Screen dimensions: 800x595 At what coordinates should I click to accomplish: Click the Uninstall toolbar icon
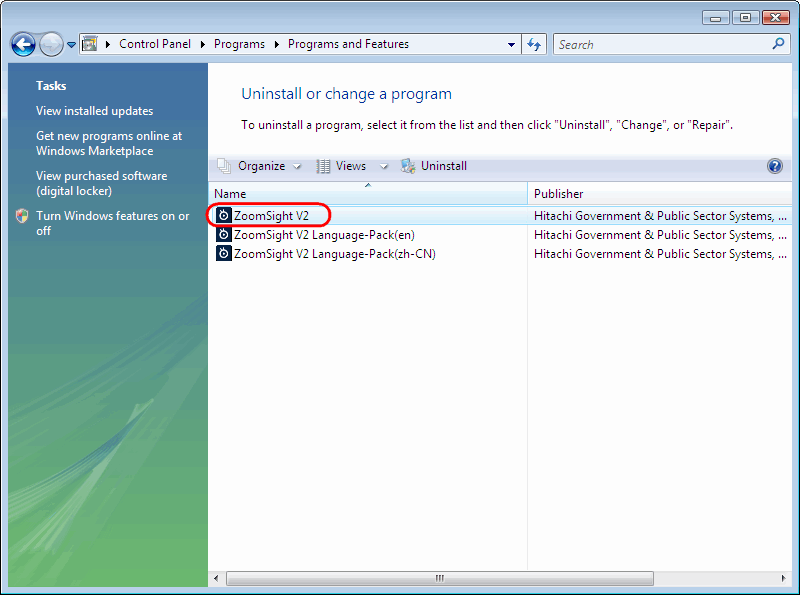[408, 166]
